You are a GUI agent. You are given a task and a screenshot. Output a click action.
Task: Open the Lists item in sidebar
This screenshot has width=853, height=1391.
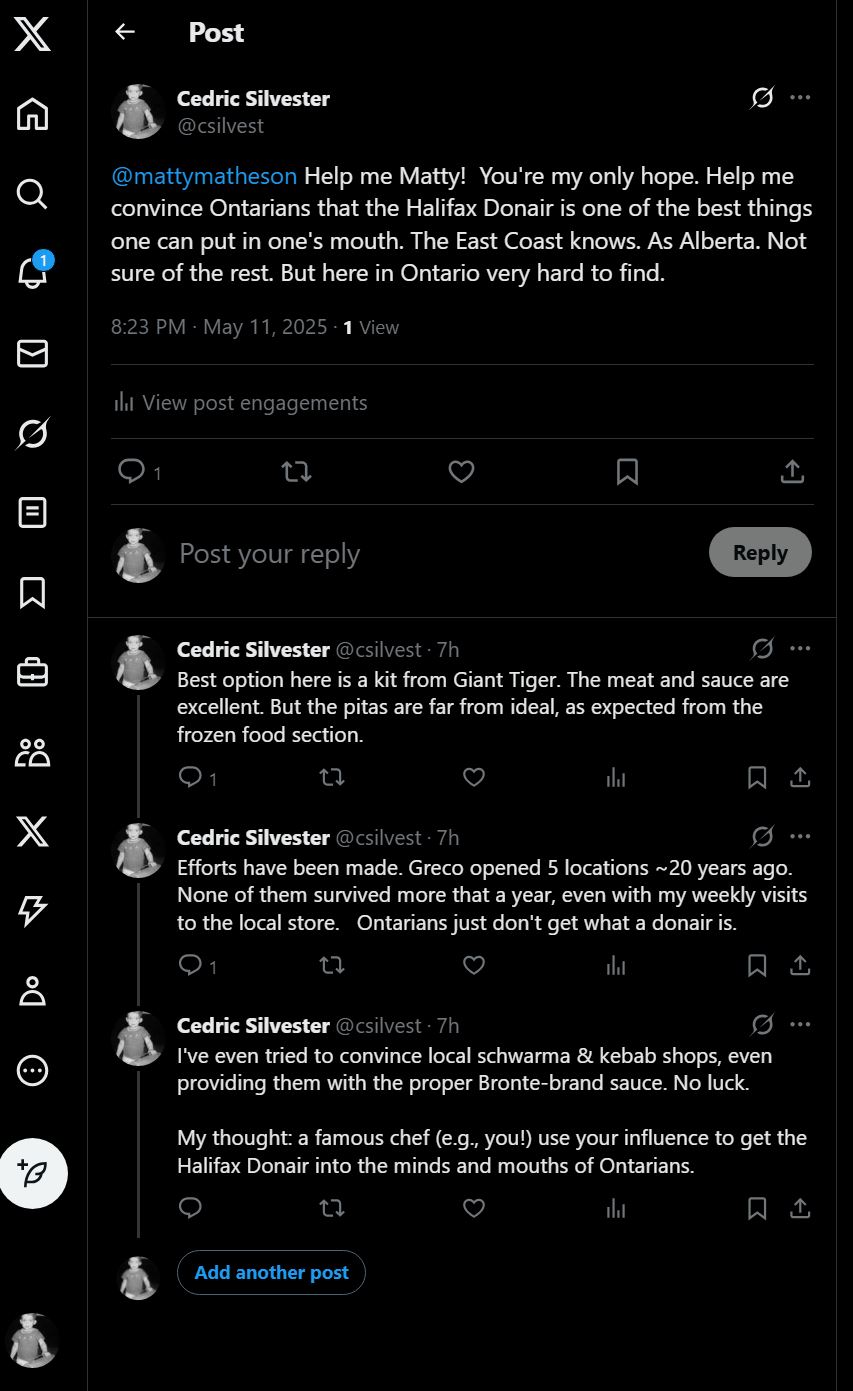click(x=32, y=513)
